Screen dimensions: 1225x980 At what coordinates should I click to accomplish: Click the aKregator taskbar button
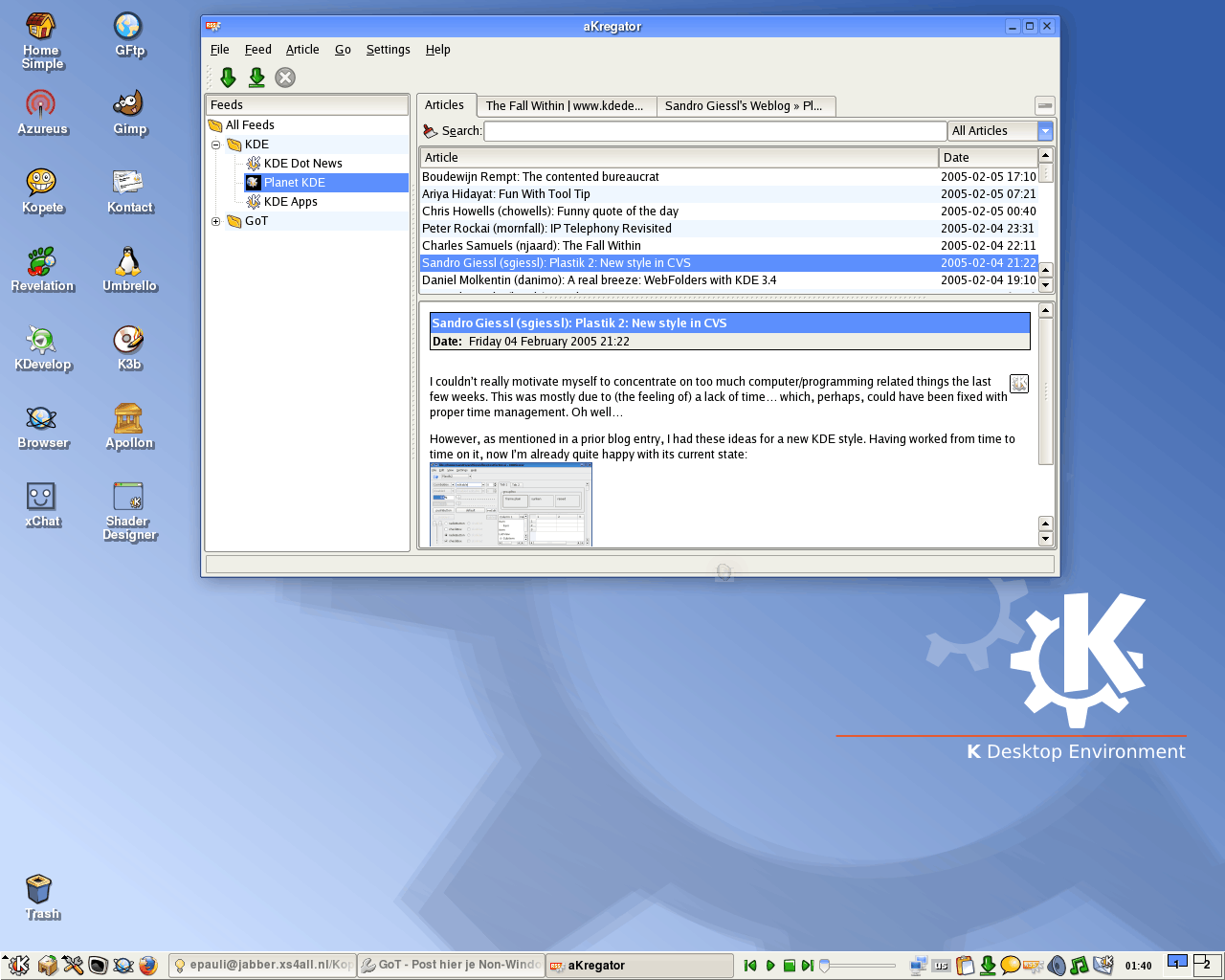[639, 966]
